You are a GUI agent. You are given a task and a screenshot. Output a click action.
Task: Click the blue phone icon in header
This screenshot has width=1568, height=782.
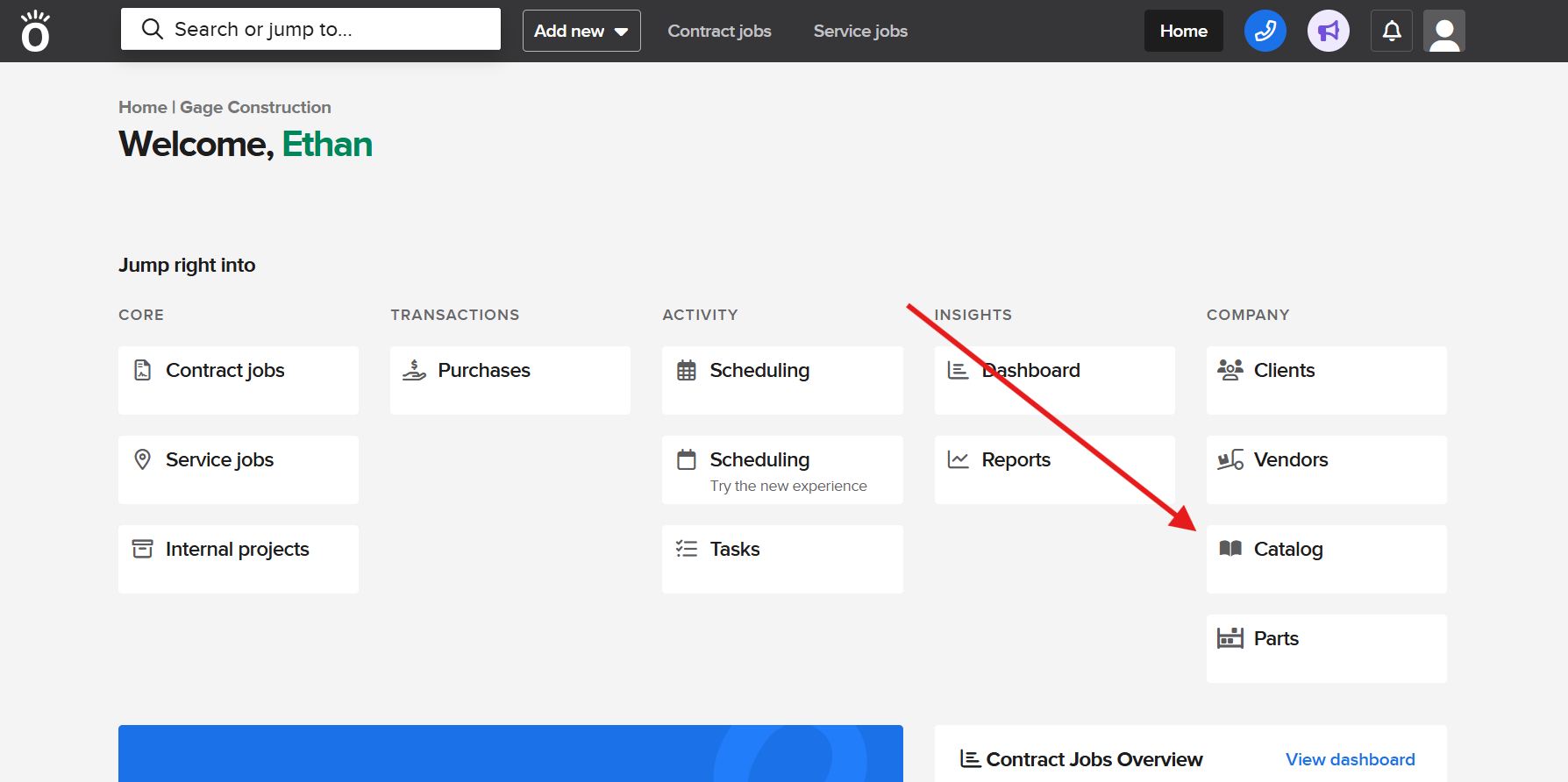(1265, 31)
